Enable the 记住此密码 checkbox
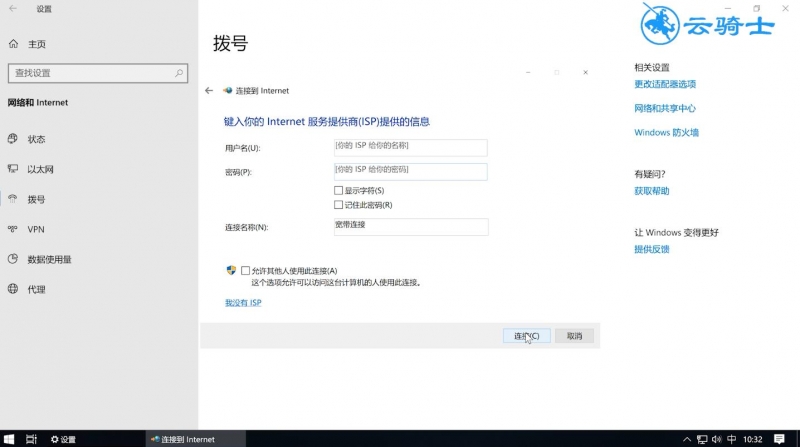 338,205
